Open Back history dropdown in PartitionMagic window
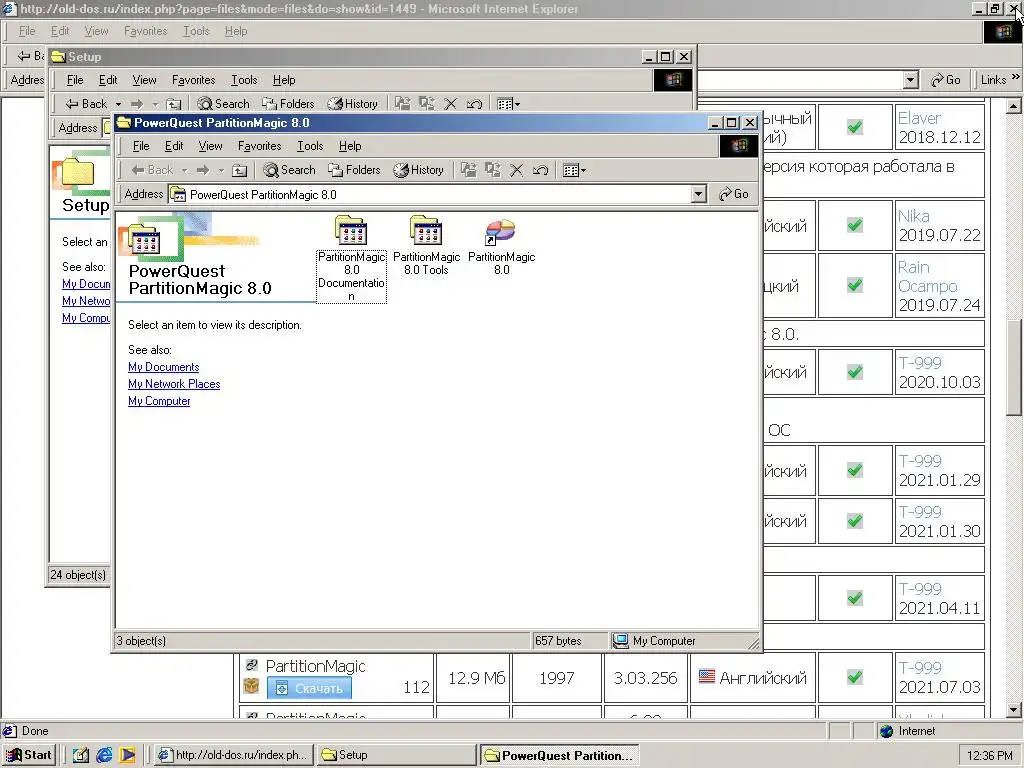This screenshot has height=768, width=1024. pos(184,170)
